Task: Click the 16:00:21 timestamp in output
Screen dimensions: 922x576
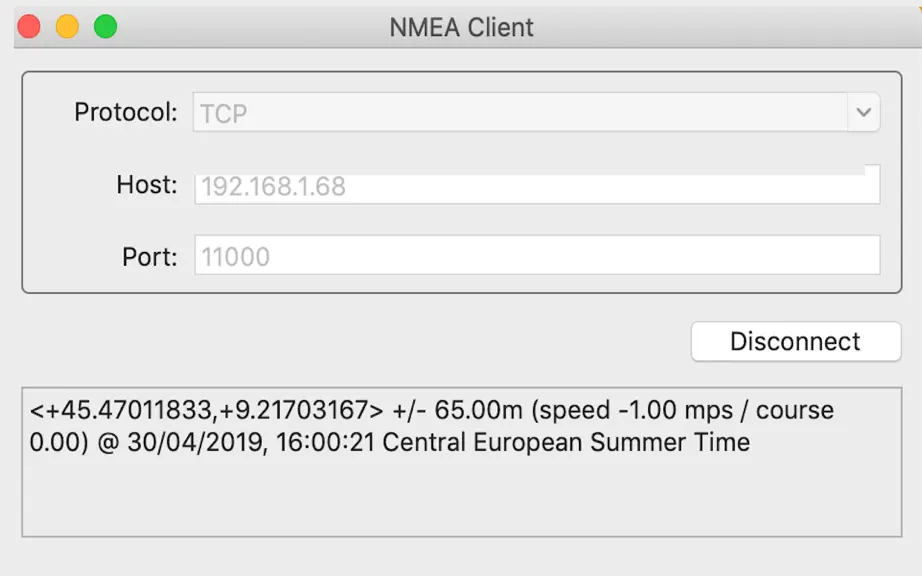Action: [325, 442]
